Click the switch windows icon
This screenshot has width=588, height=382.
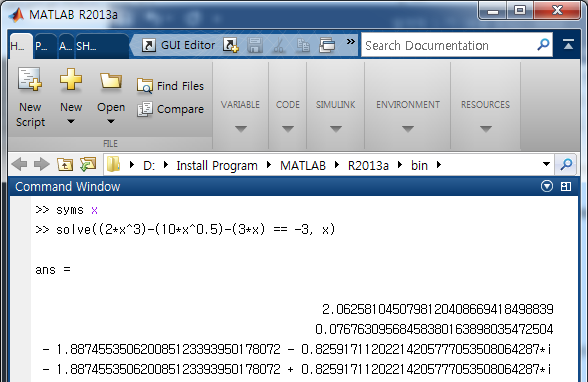point(327,45)
